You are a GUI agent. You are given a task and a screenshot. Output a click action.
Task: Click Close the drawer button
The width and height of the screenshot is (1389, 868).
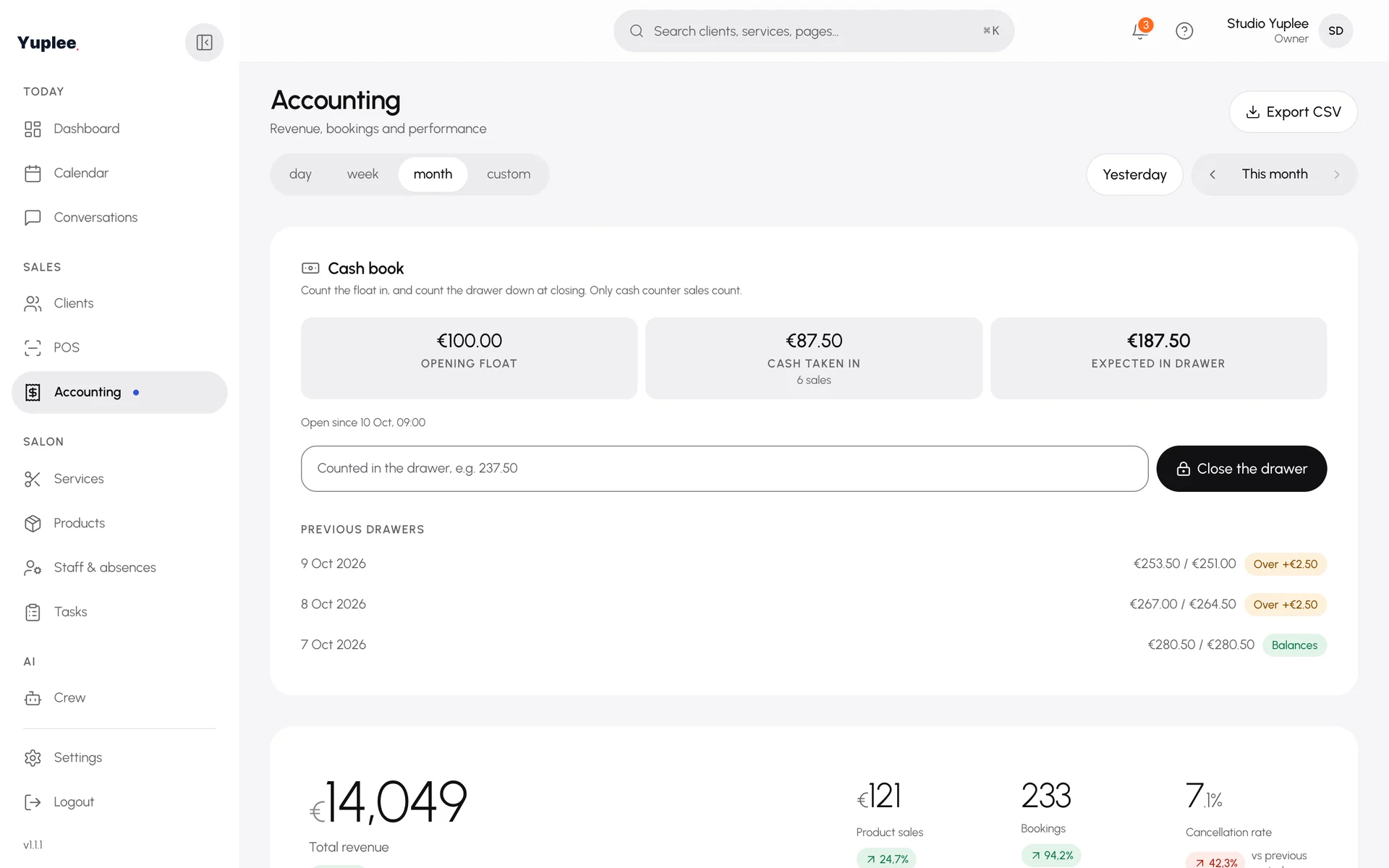pyautogui.click(x=1241, y=469)
